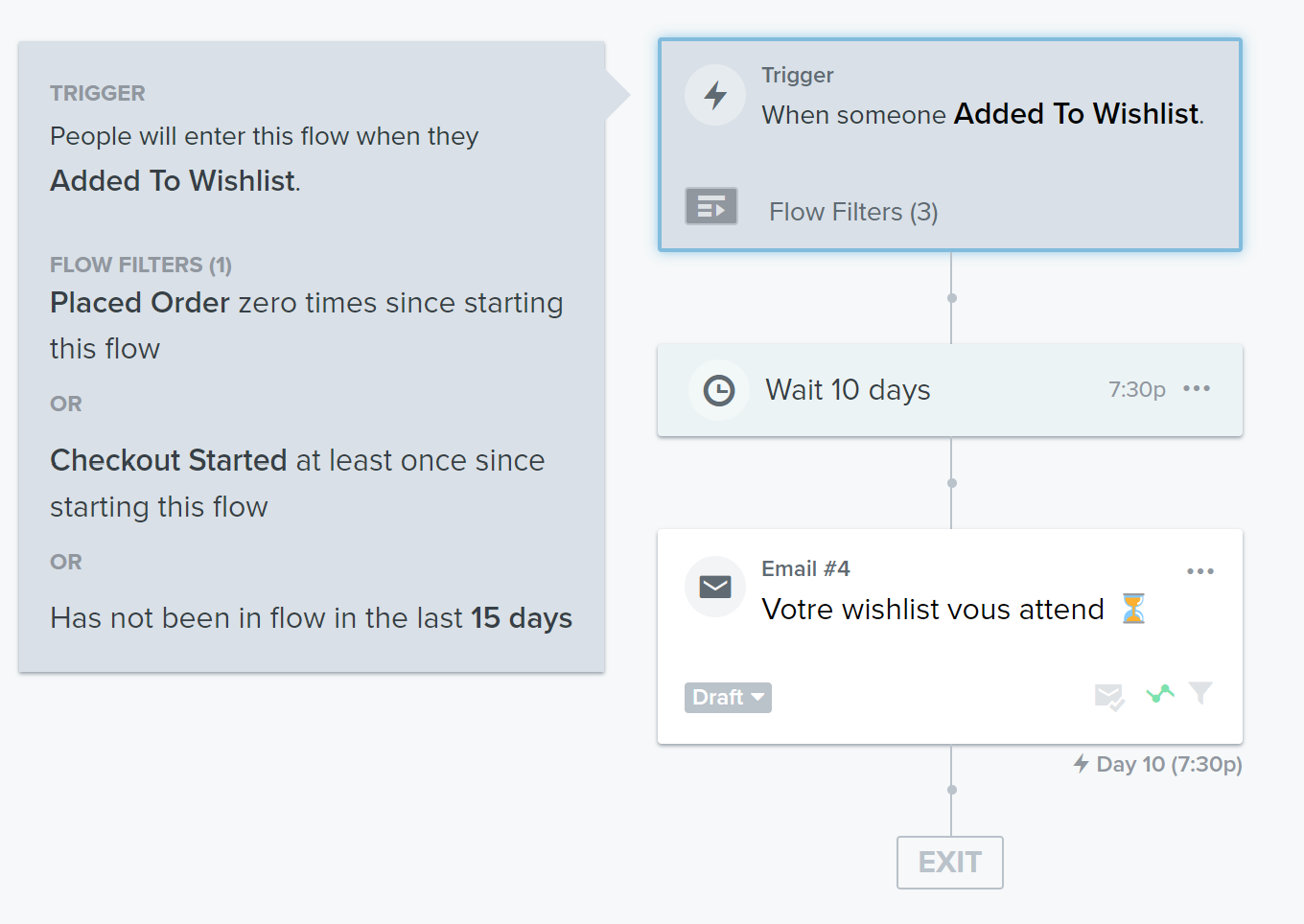Select the Wait 10 days step

950,390
